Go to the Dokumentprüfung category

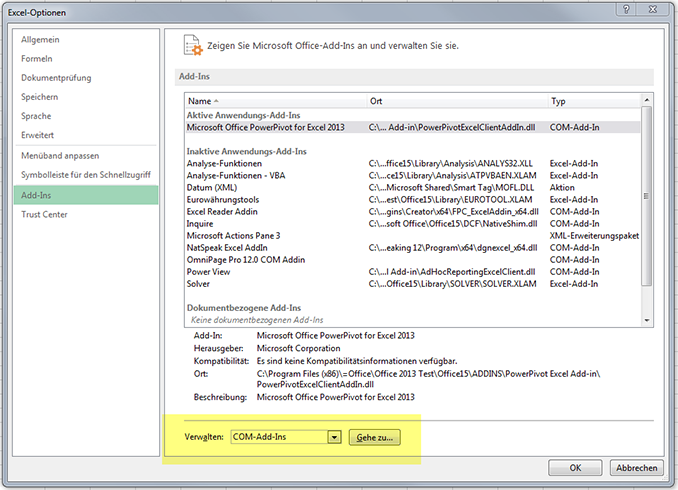click(x=56, y=78)
